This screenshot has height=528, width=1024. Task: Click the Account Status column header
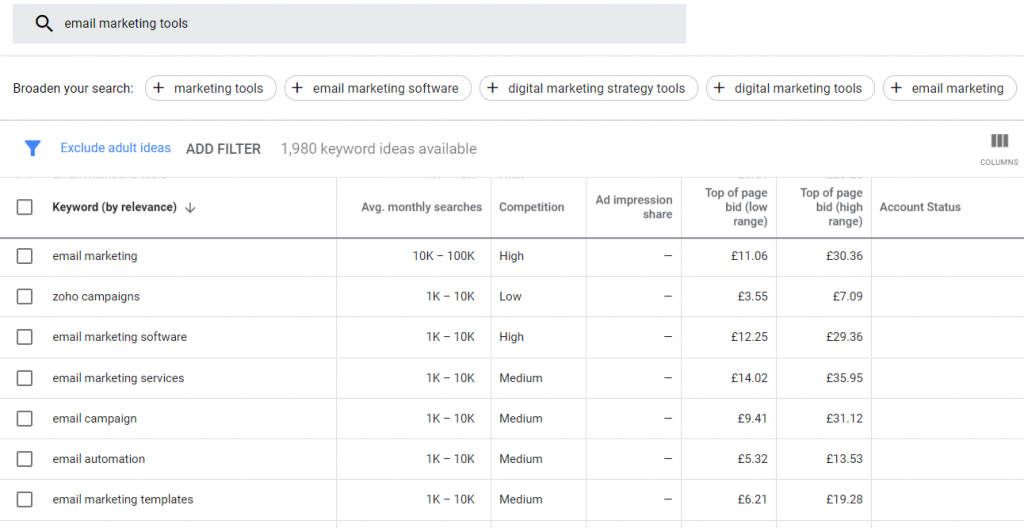[x=920, y=207]
